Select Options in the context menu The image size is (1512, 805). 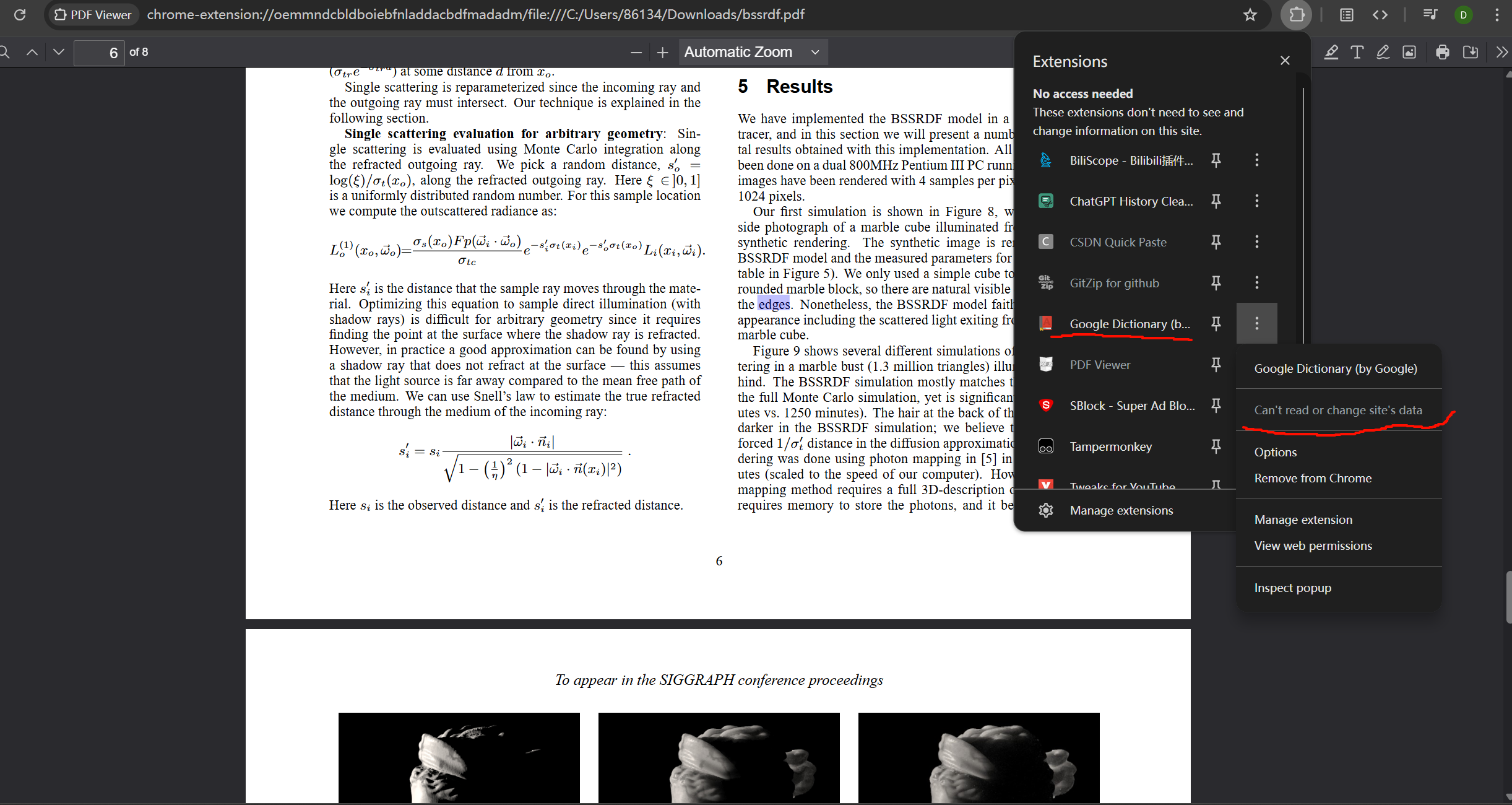pos(1275,452)
